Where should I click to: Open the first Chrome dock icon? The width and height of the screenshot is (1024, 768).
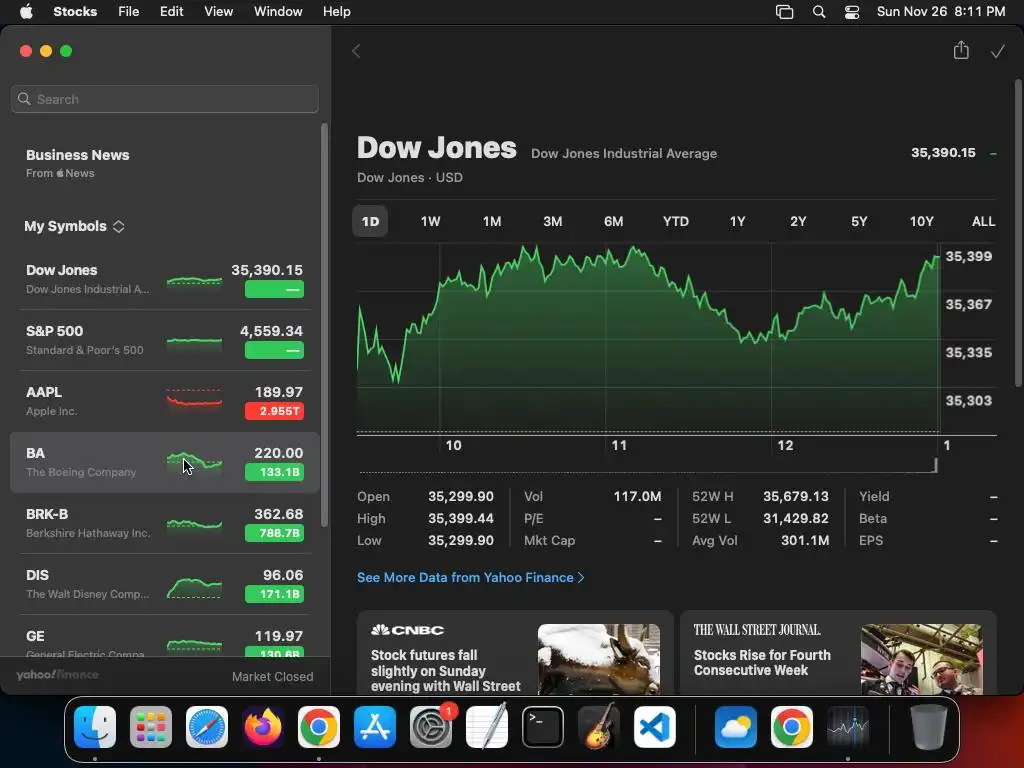tap(319, 727)
